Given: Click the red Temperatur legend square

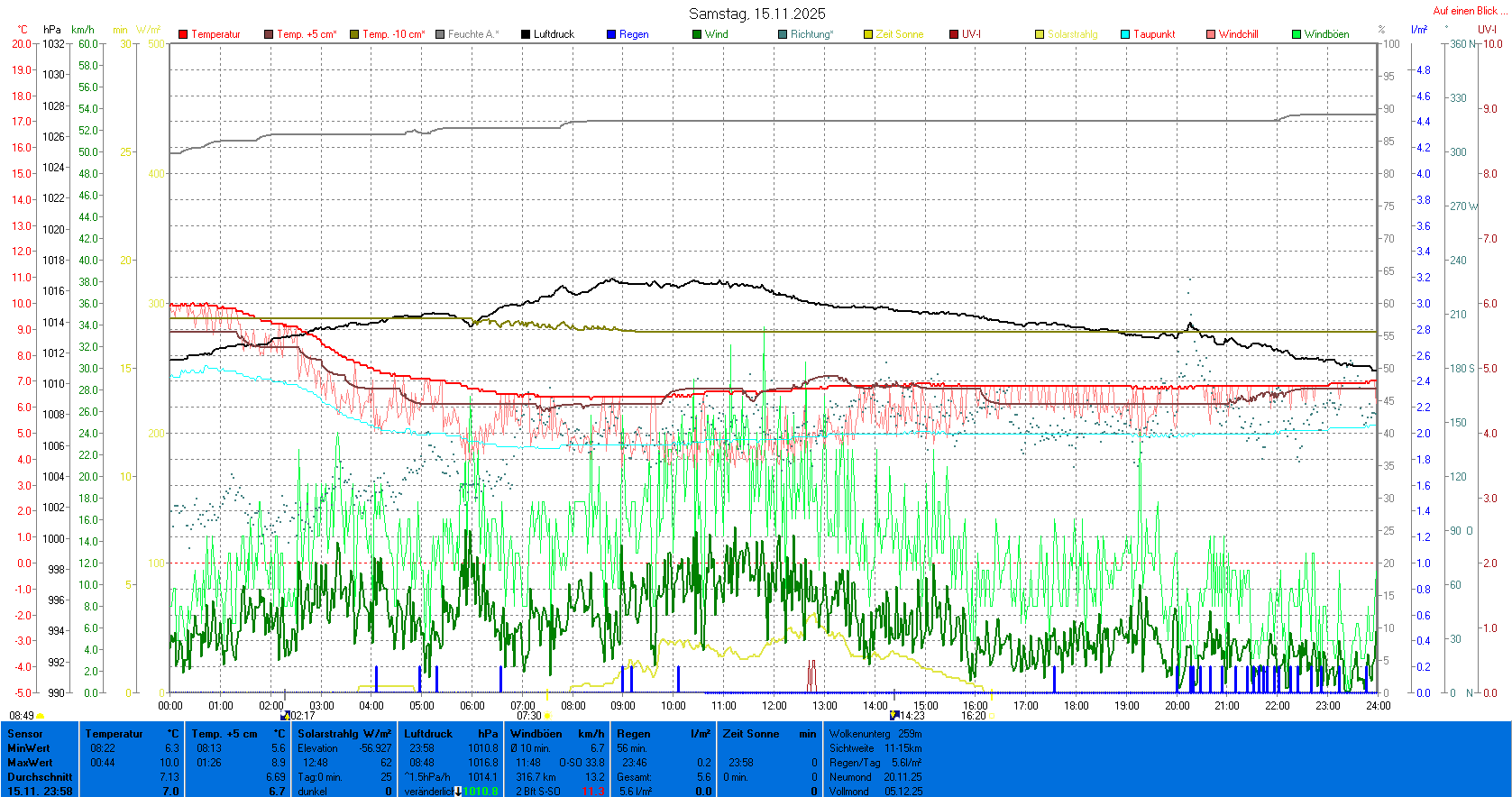Looking at the screenshot, I should 183,34.
